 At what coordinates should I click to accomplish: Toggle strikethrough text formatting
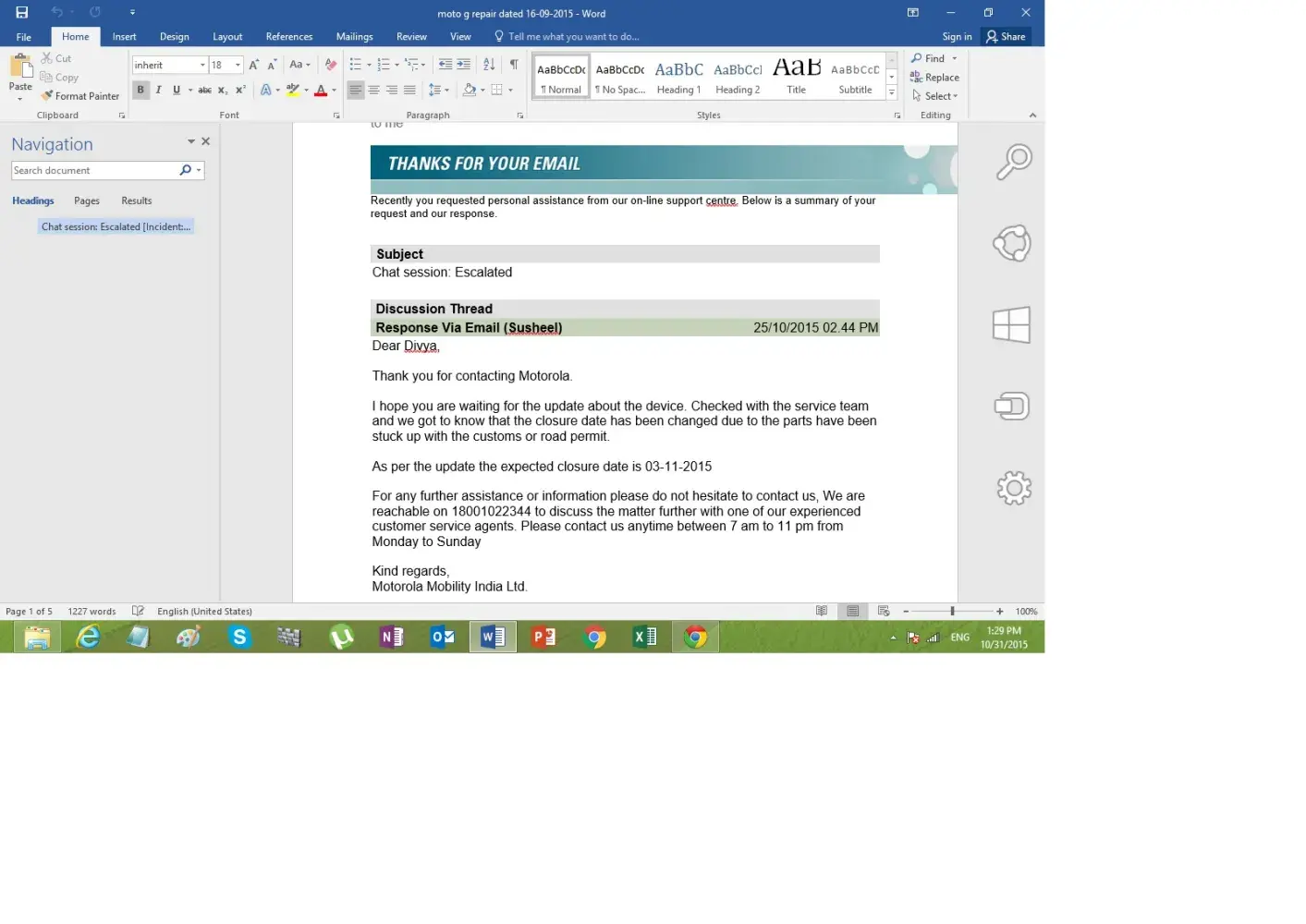[204, 91]
